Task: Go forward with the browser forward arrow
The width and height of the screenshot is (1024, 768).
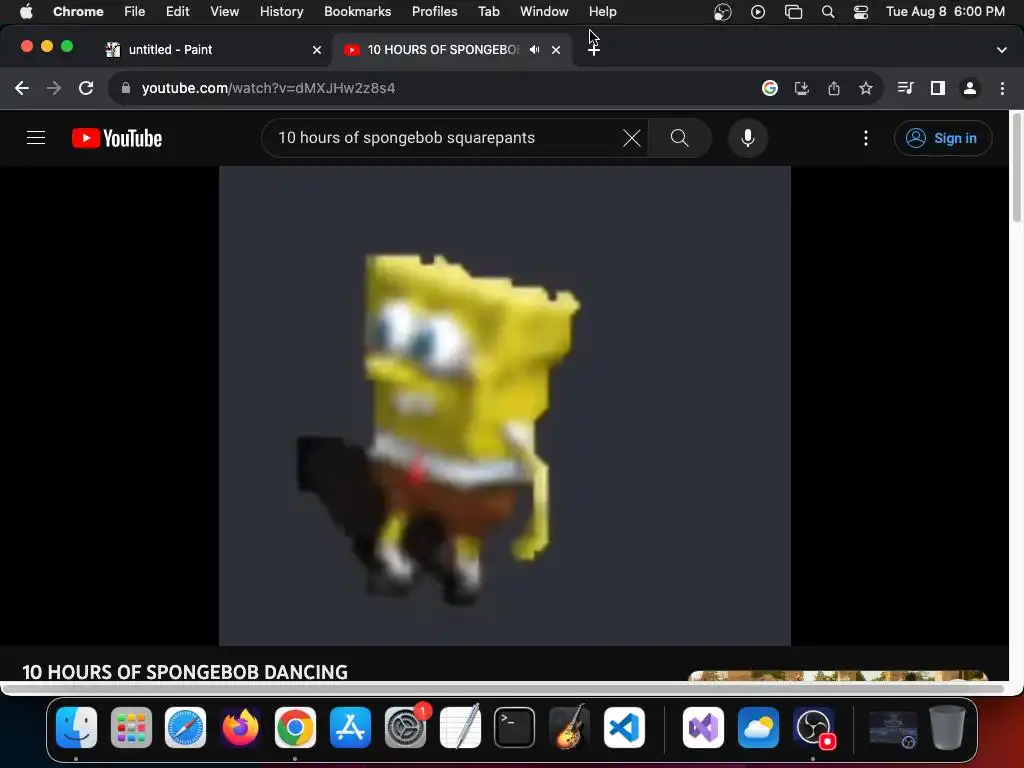Action: [54, 88]
